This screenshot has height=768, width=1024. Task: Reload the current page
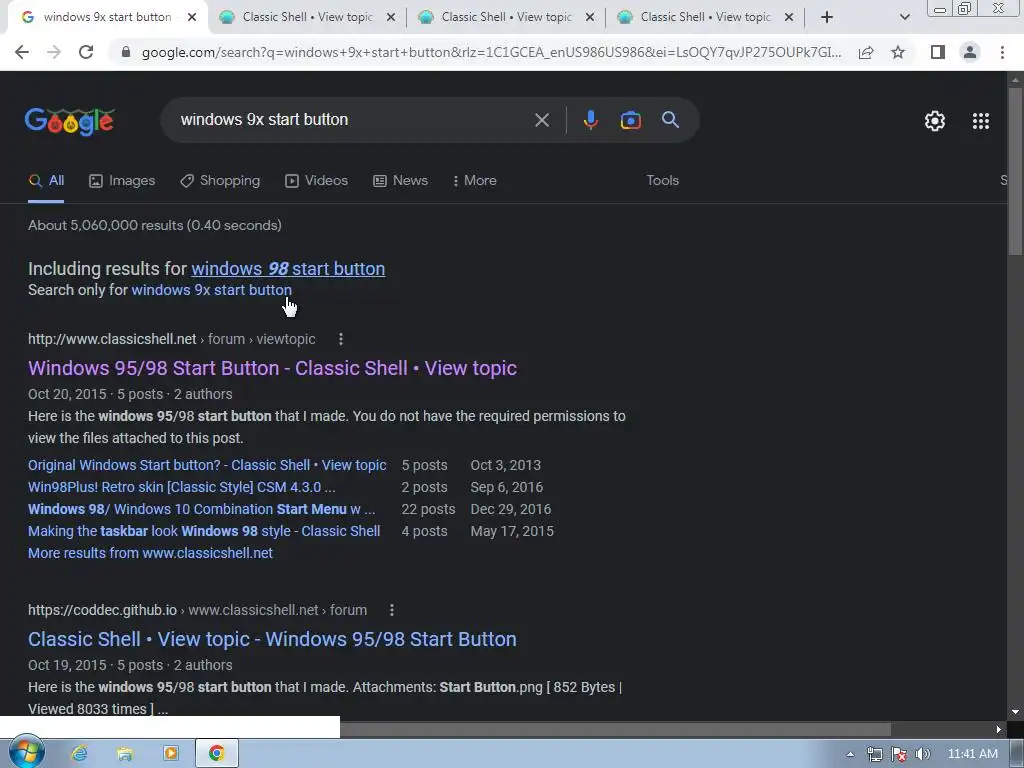(86, 52)
